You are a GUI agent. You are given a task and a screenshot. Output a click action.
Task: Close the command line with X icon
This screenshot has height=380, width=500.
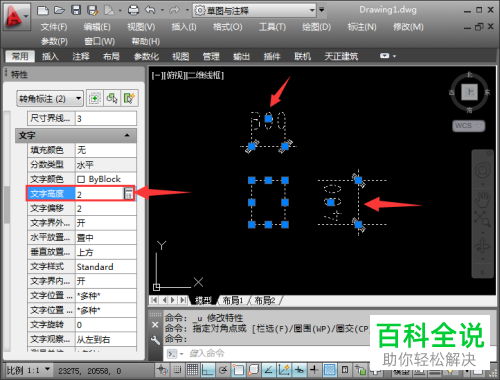coord(155,325)
